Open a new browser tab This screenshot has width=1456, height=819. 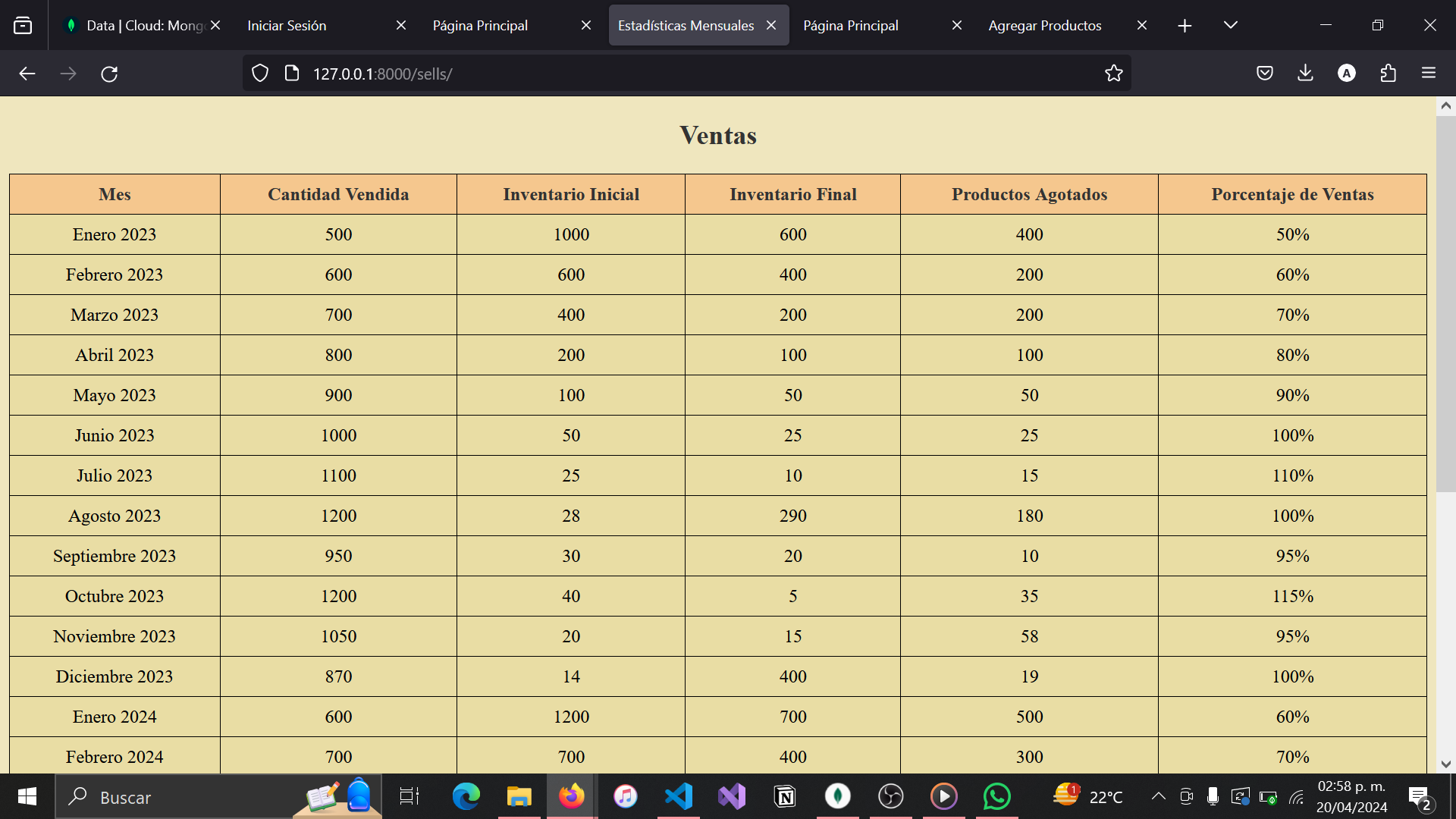pos(1185,25)
